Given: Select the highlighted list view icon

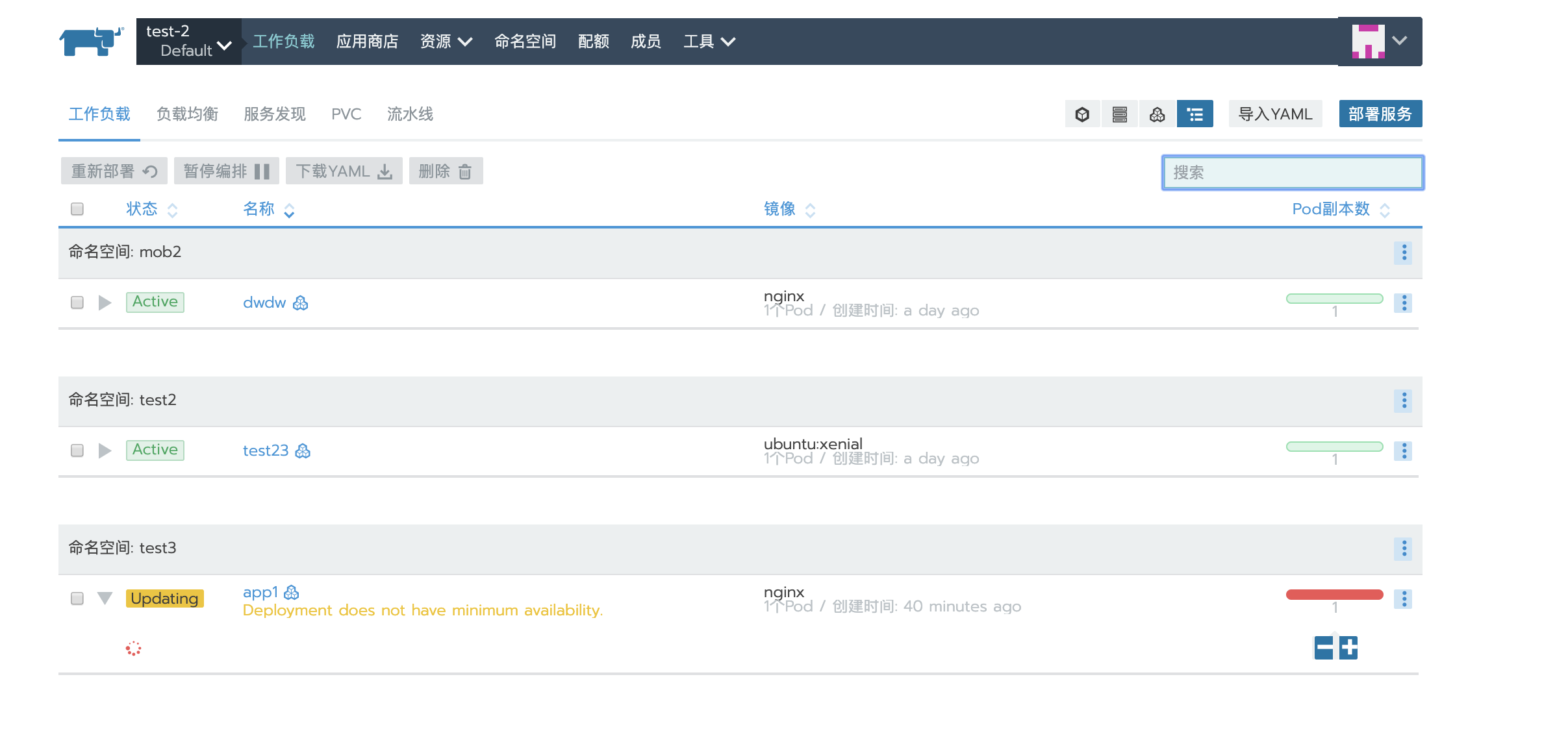Looking at the screenshot, I should tap(1195, 114).
